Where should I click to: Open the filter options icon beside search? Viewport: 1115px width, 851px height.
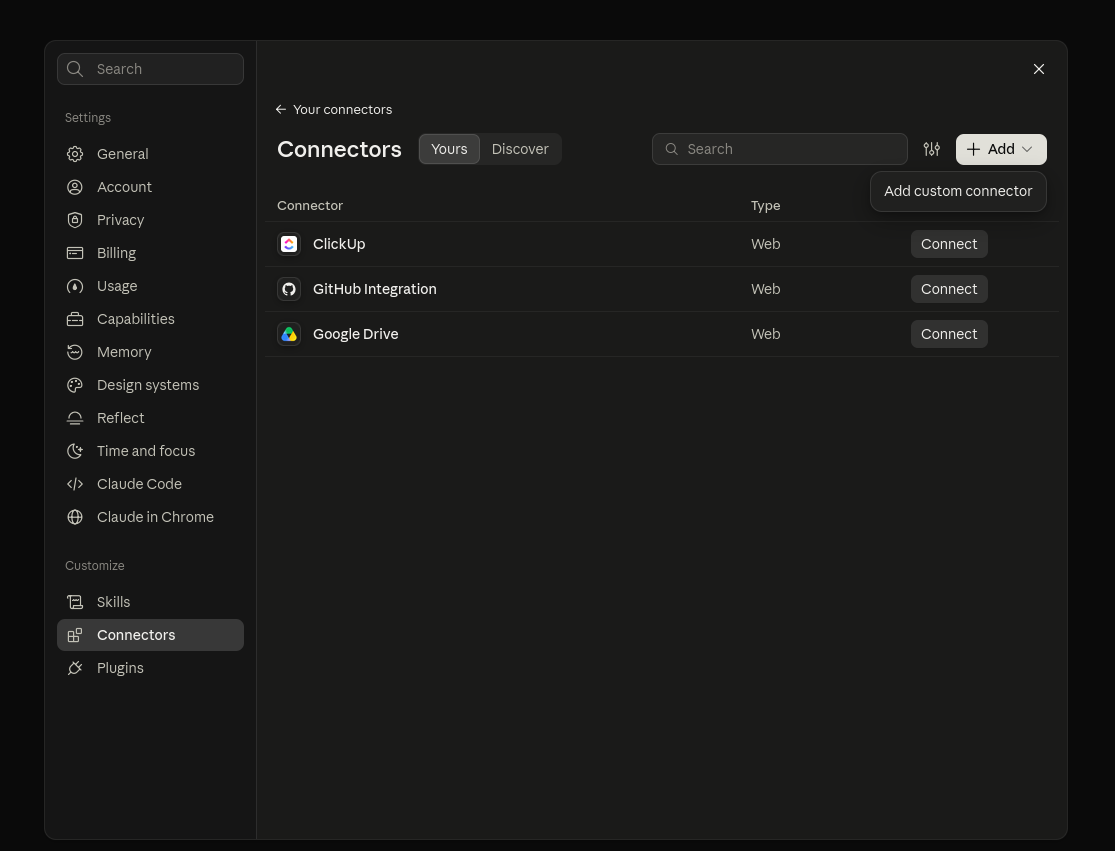point(932,149)
